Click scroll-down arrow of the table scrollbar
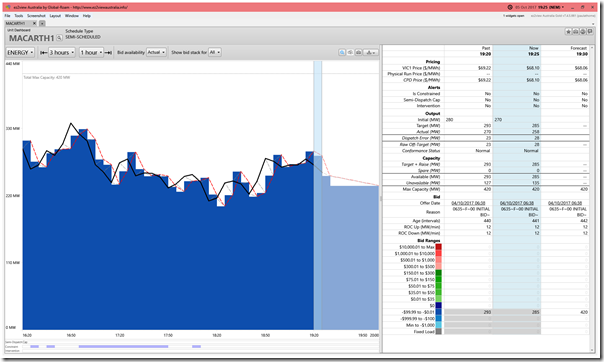Screen dimensions: 604x362 pyautogui.click(x=592, y=350)
